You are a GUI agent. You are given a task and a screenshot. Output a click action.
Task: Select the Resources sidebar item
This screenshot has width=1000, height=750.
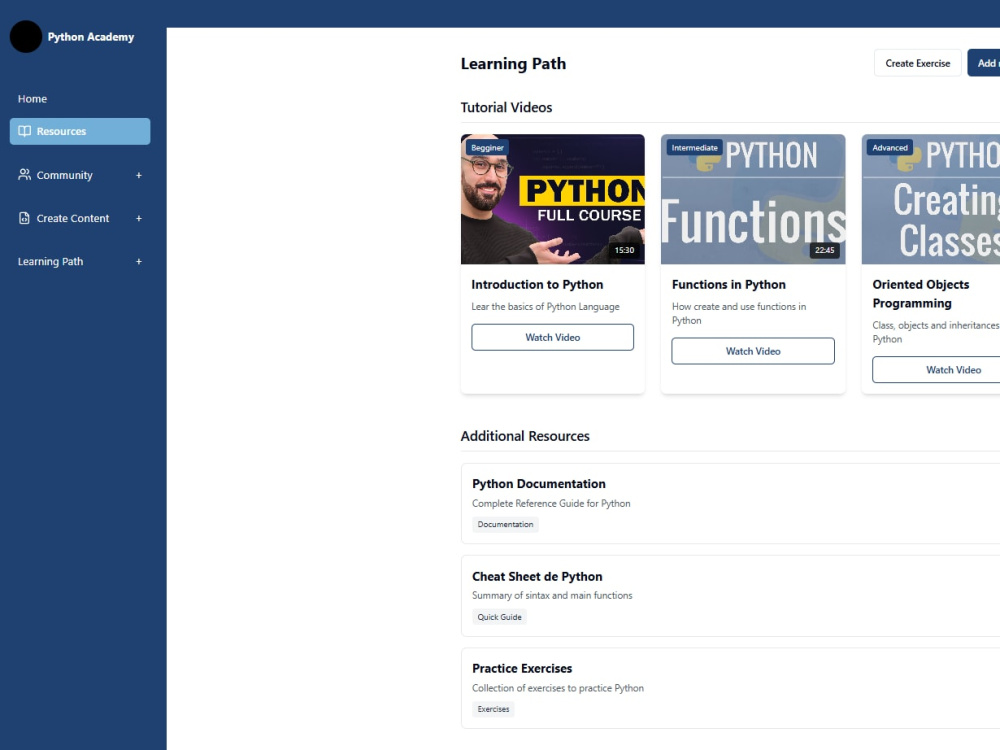(80, 131)
